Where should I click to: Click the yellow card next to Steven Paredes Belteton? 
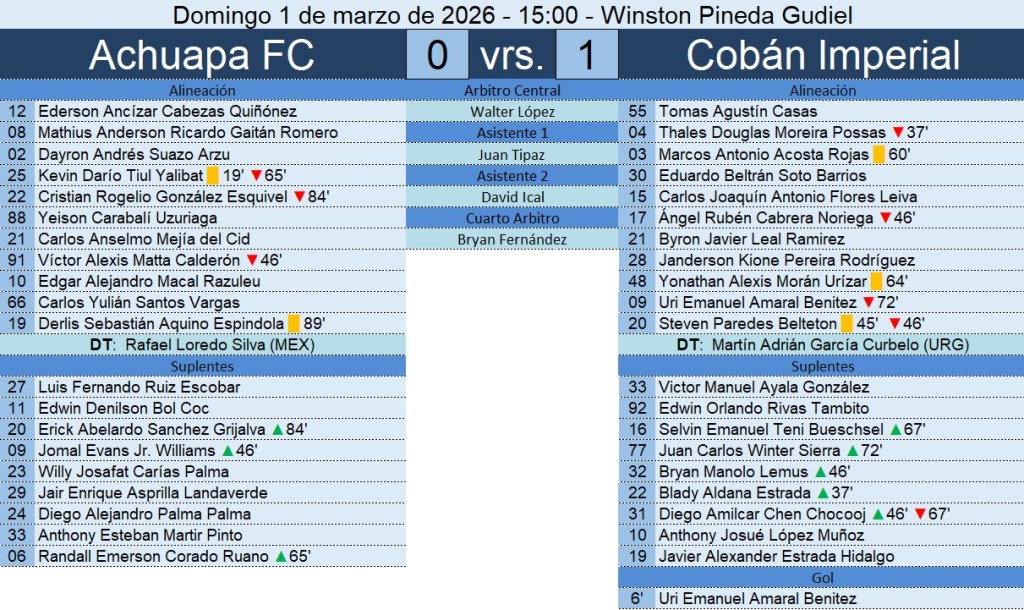coord(846,324)
